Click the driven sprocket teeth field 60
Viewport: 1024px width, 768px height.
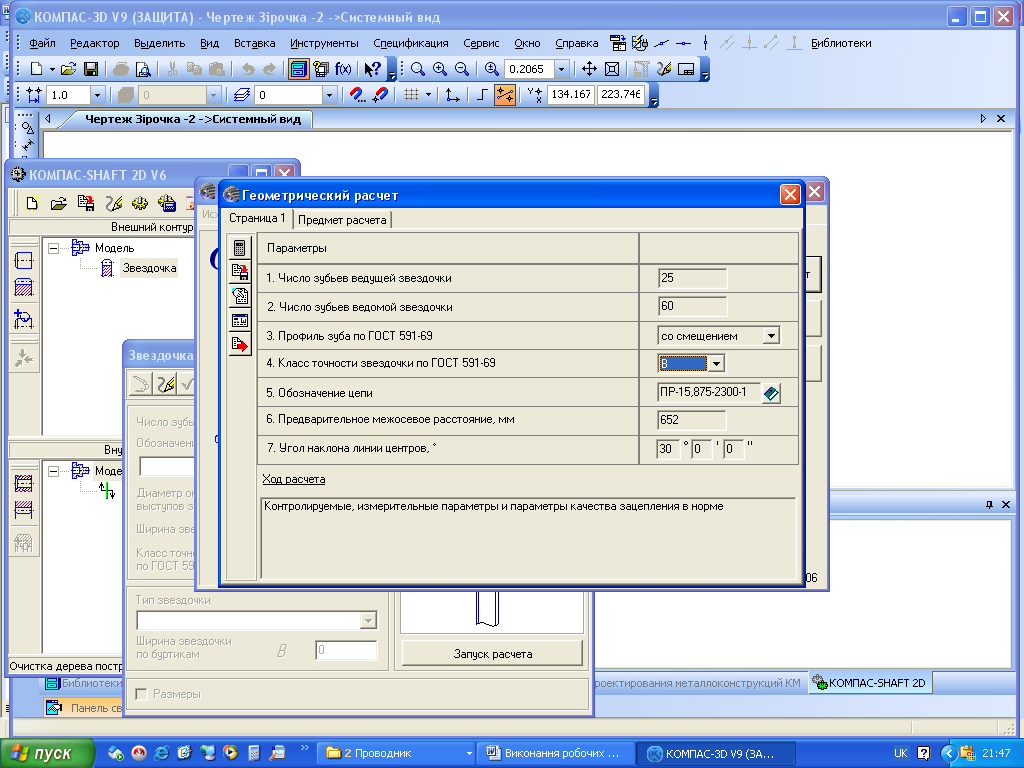coord(692,306)
